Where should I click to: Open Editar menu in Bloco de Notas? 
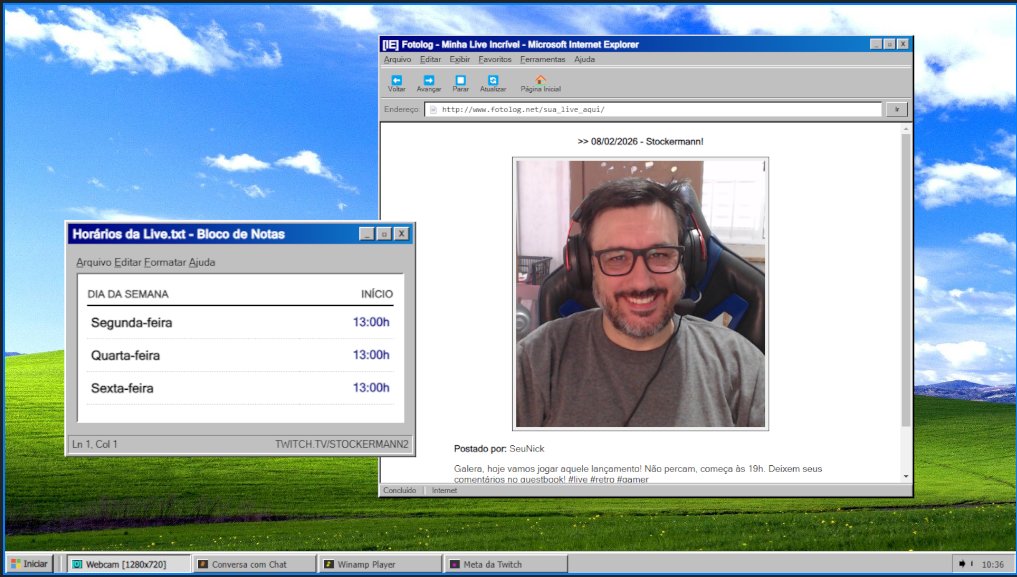pyautogui.click(x=128, y=263)
